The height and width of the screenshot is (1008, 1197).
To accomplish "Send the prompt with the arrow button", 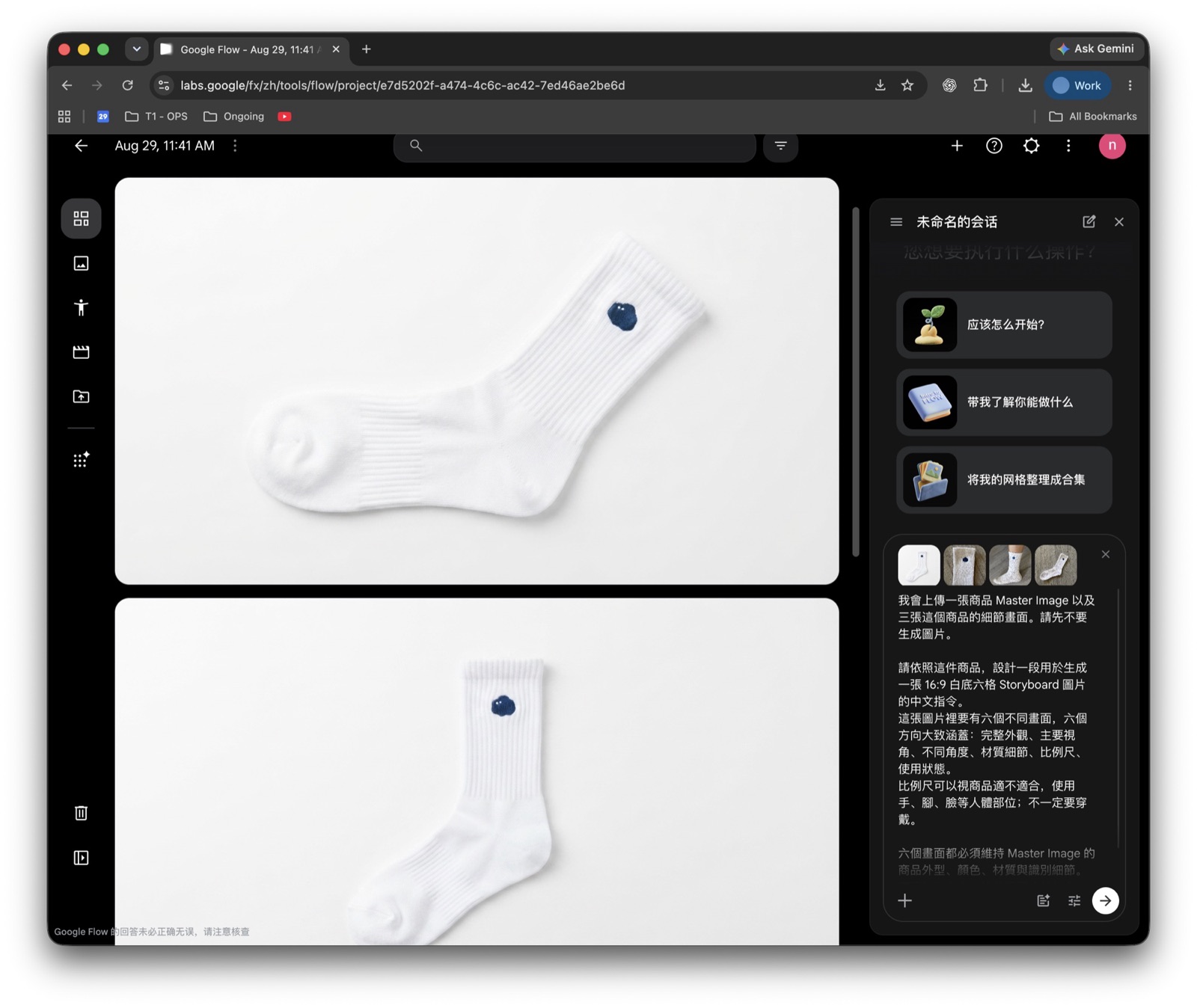I will click(x=1105, y=900).
